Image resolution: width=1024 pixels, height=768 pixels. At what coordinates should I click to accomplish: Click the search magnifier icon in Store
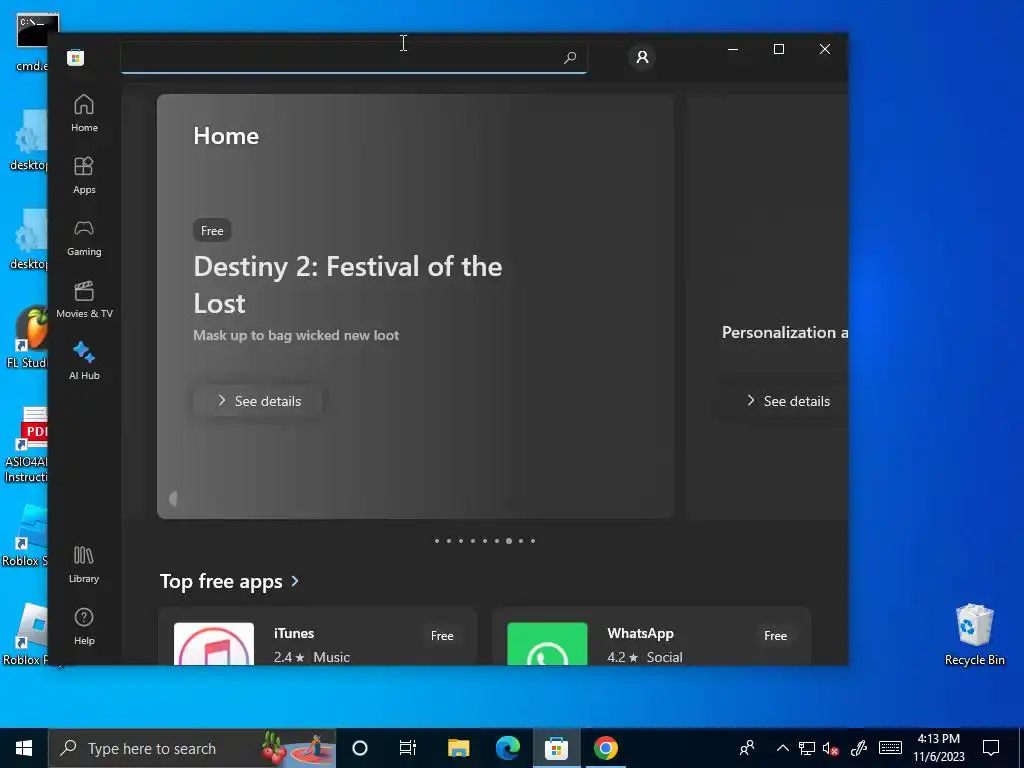click(569, 57)
